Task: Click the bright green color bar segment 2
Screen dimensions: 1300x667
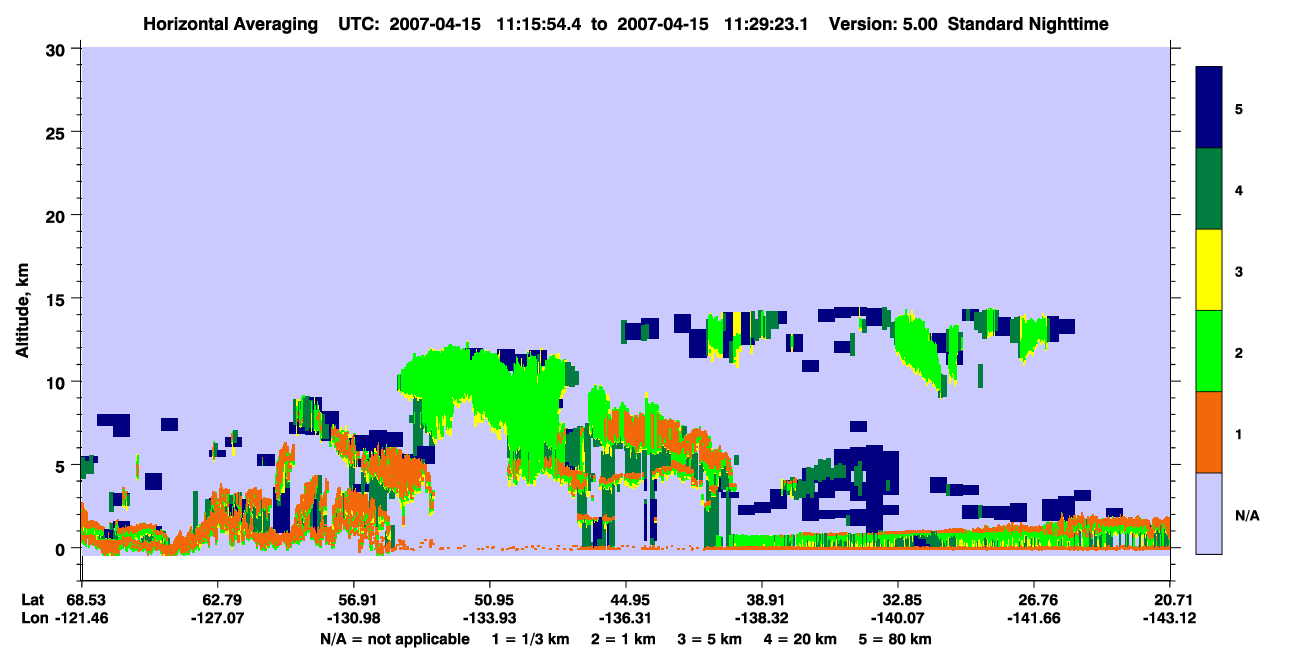Action: pyautogui.click(x=1209, y=351)
